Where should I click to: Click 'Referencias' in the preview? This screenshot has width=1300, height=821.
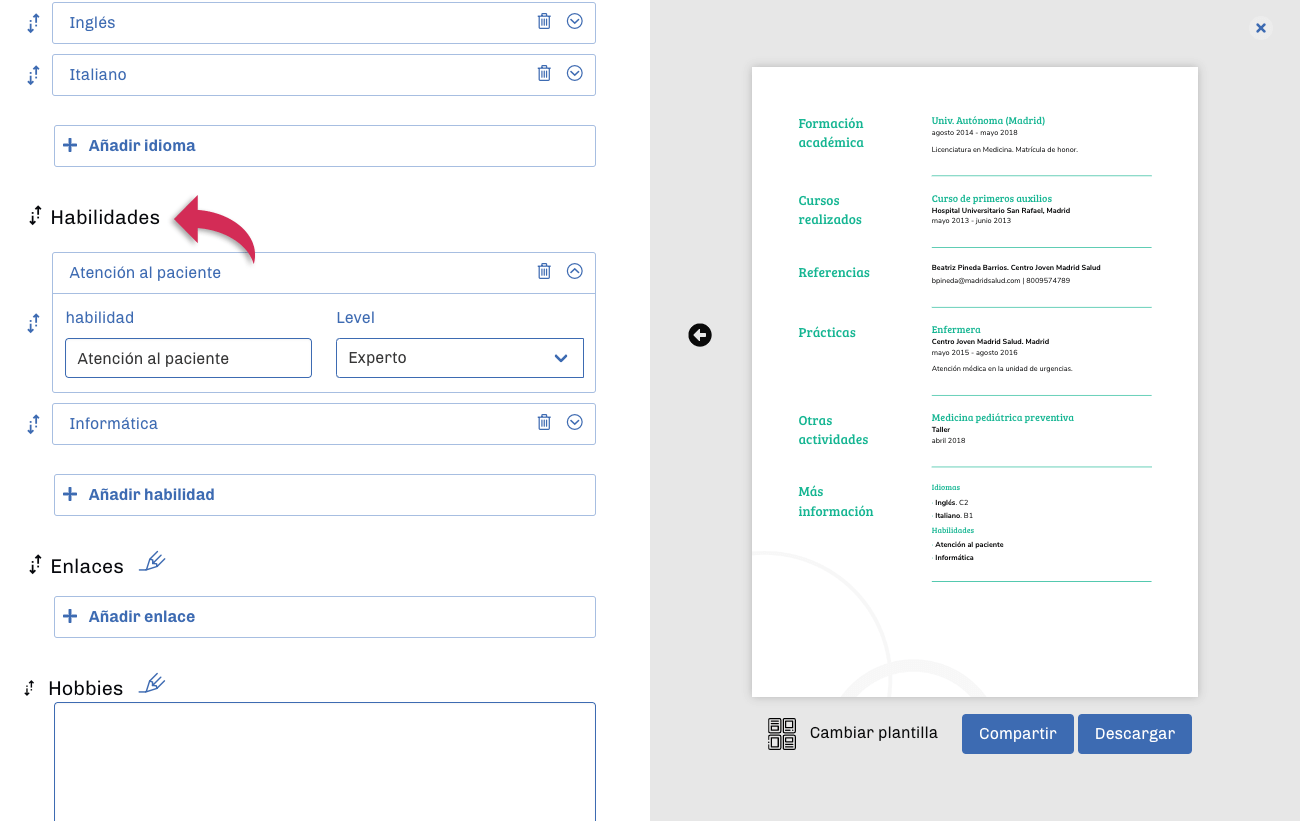click(x=834, y=272)
